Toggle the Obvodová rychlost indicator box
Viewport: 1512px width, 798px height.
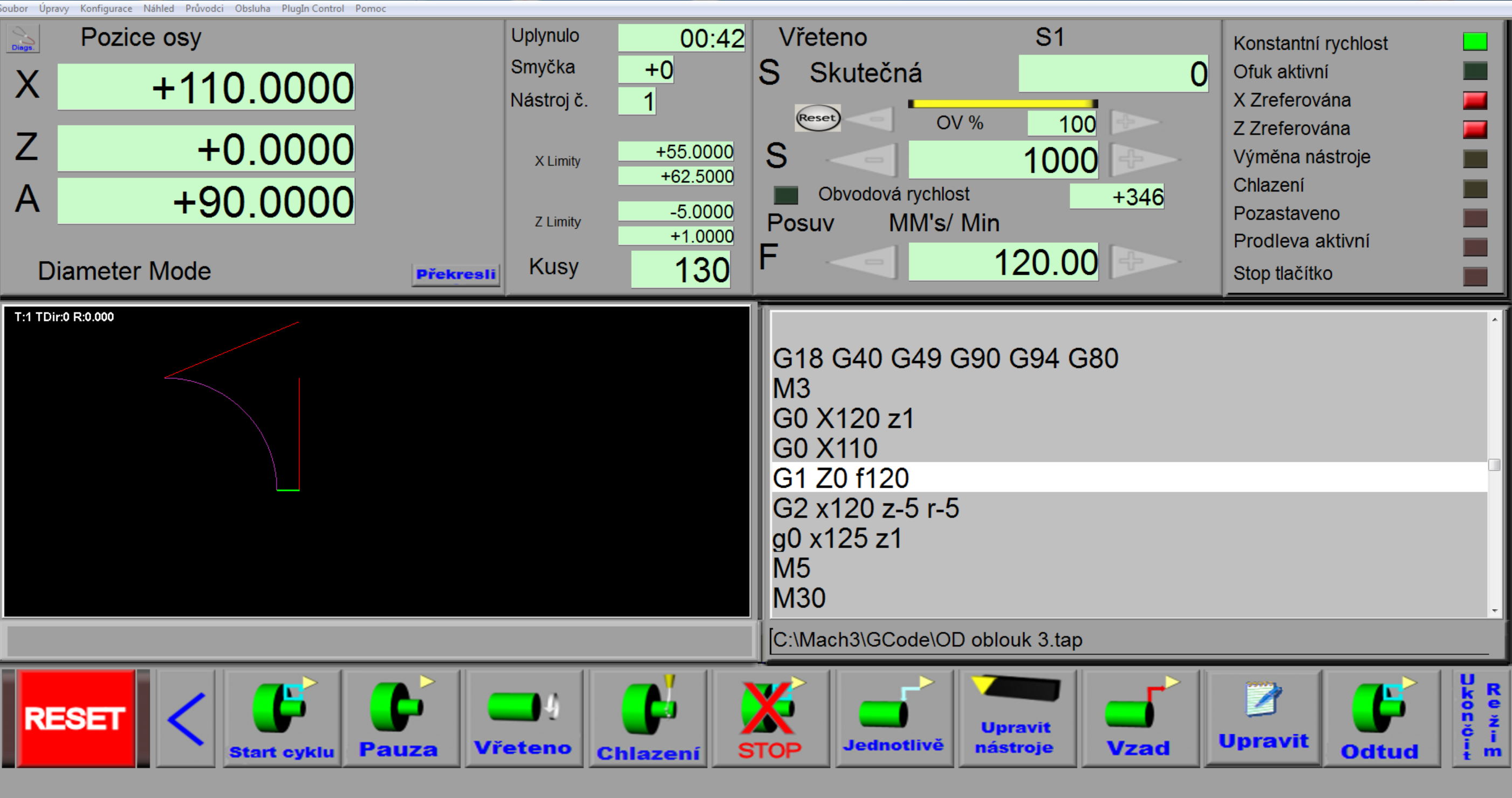(x=785, y=195)
